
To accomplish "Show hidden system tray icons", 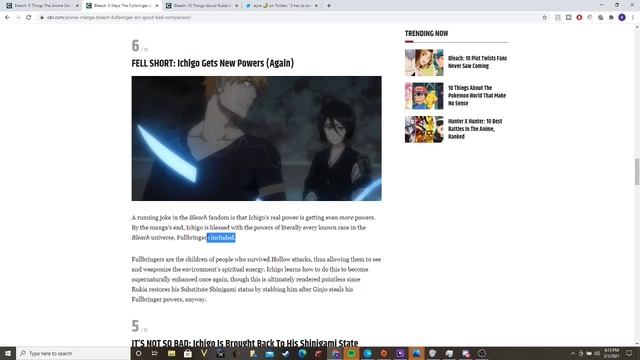I will [x=573, y=353].
